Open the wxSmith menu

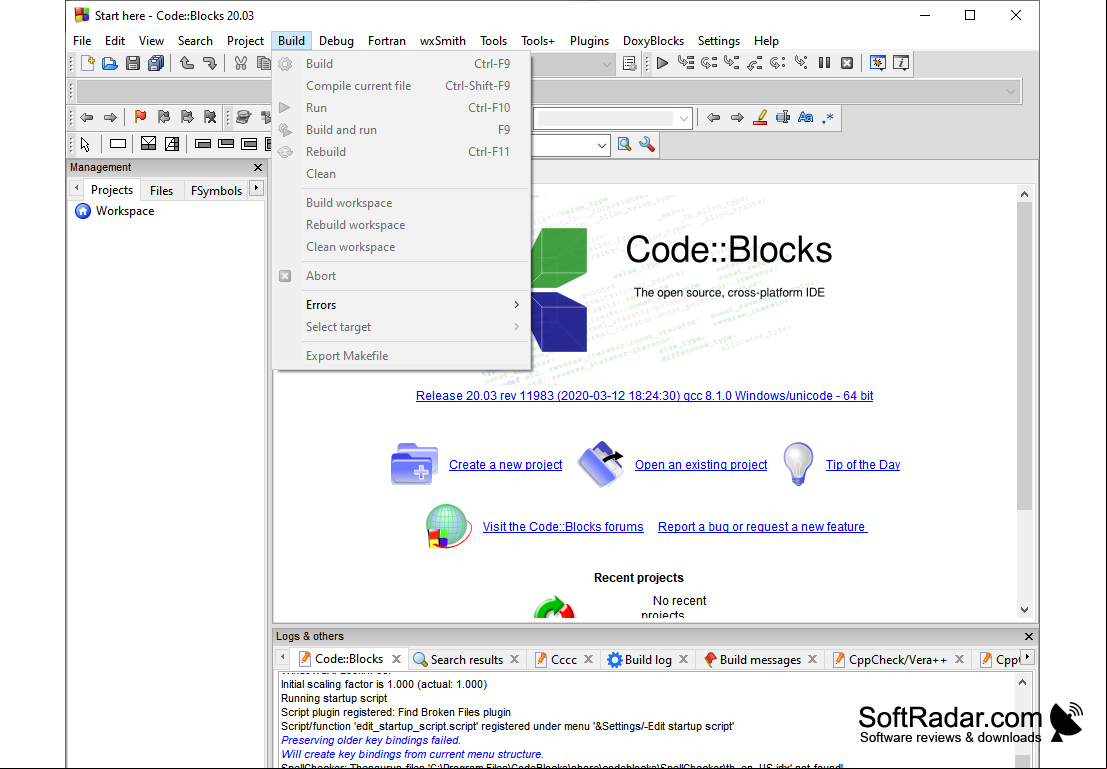(x=443, y=41)
